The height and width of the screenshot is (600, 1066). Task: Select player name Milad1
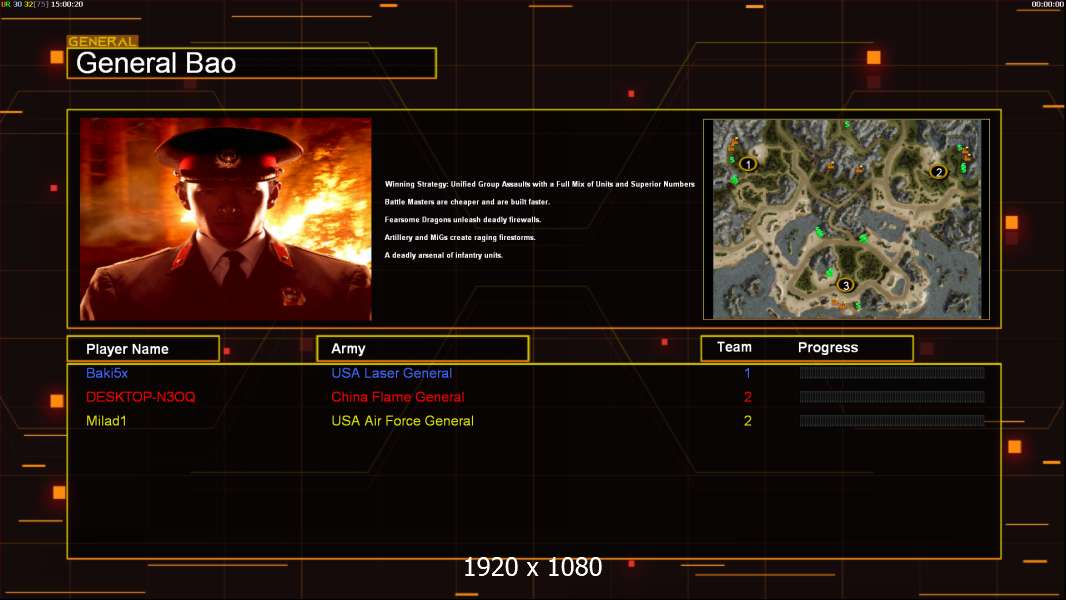point(106,421)
